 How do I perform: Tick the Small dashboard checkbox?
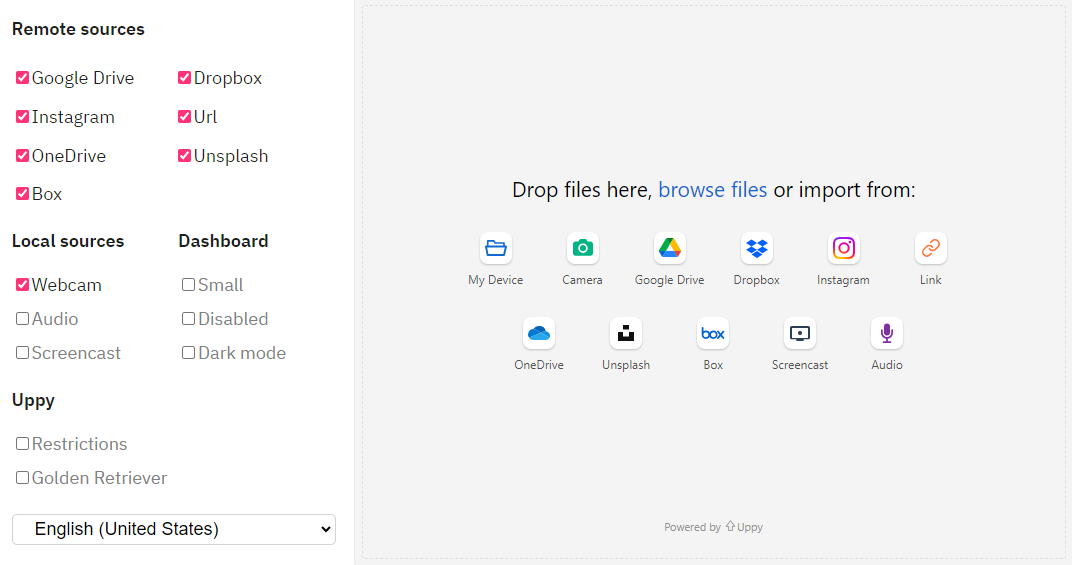click(188, 285)
